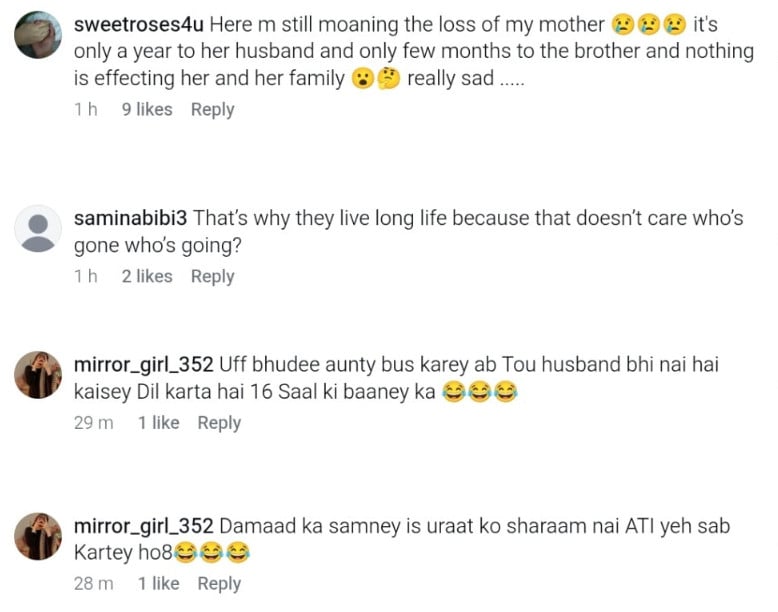The width and height of the screenshot is (778, 612).
Task: Click the 1 h timestamp under saminabibi3's comment
Action: click(x=86, y=276)
